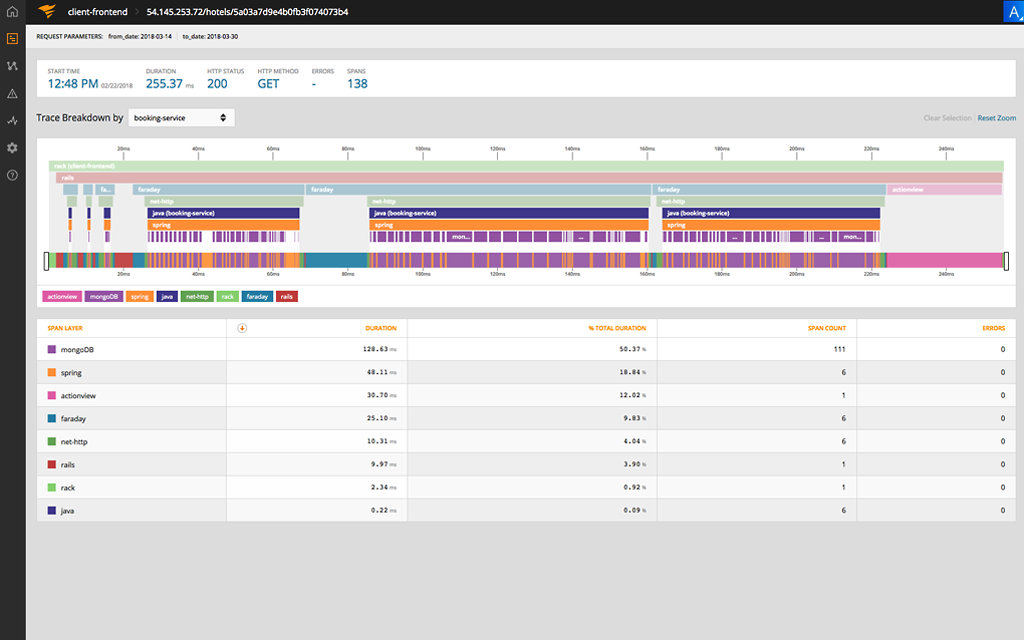Toggle the spring layer legend pill
The width and height of the screenshot is (1024, 640).
tap(139, 296)
